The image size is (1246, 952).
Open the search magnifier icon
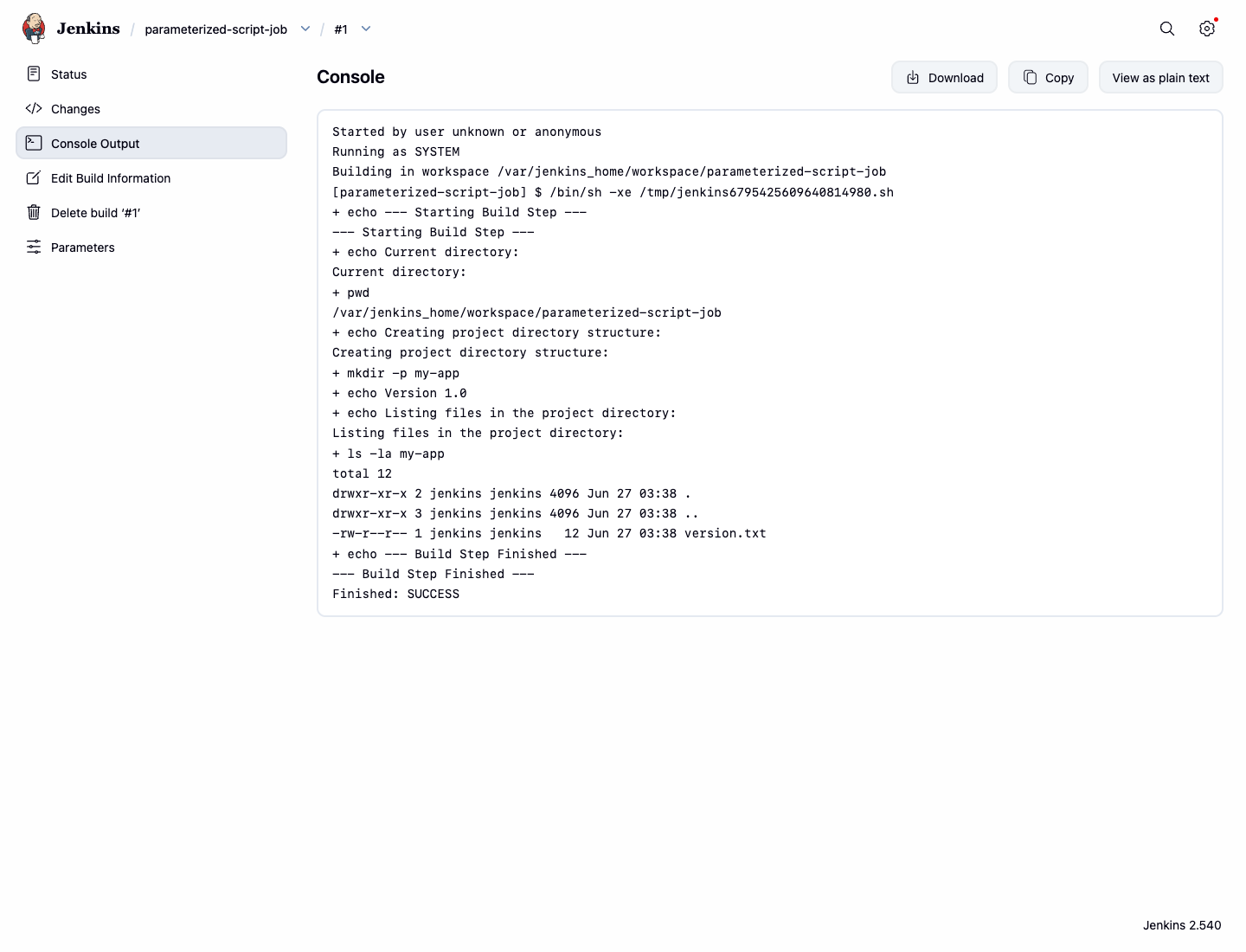[1167, 29]
